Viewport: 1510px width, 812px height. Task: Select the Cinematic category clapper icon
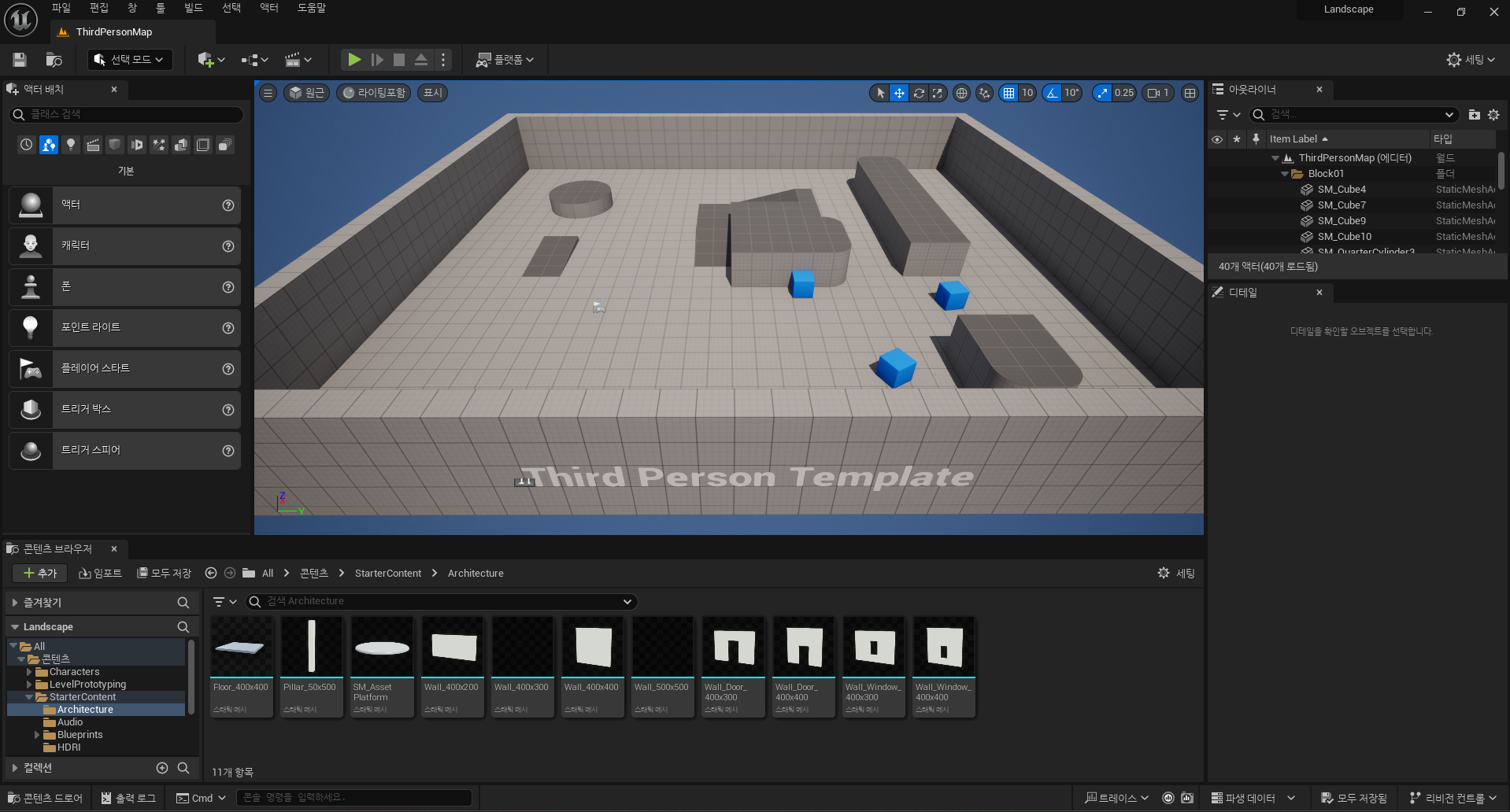coord(93,145)
